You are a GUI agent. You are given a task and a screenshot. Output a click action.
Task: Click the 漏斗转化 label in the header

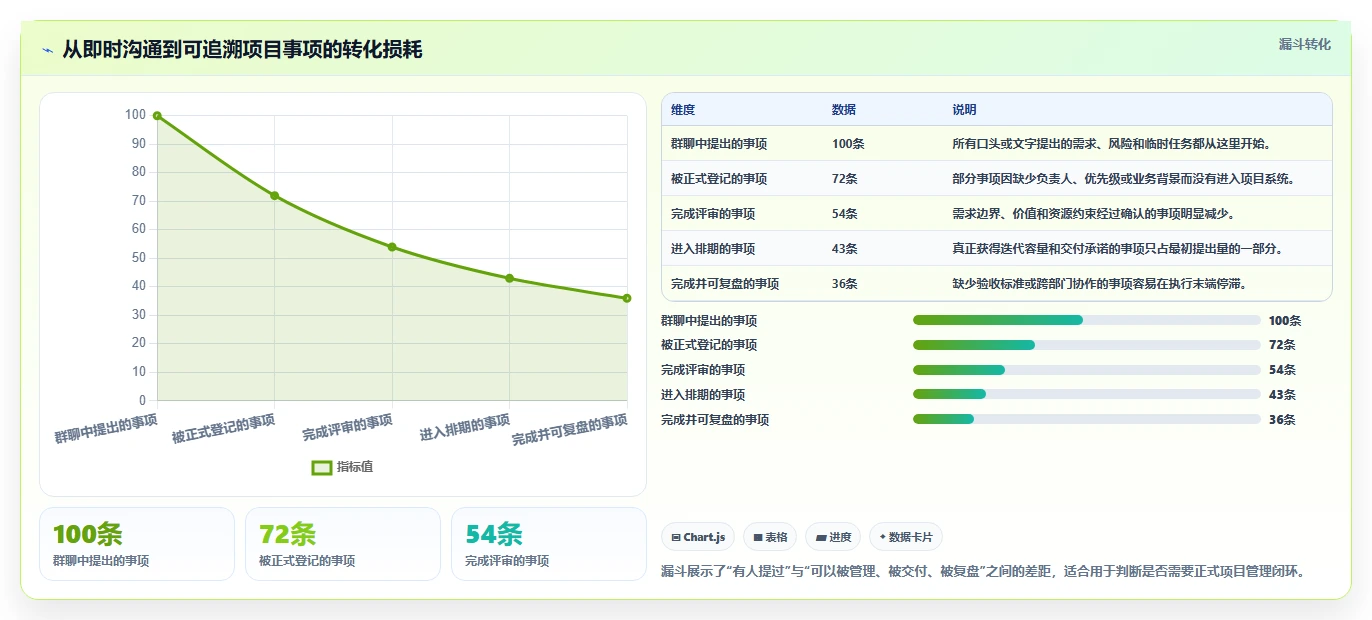pyautogui.click(x=1304, y=44)
